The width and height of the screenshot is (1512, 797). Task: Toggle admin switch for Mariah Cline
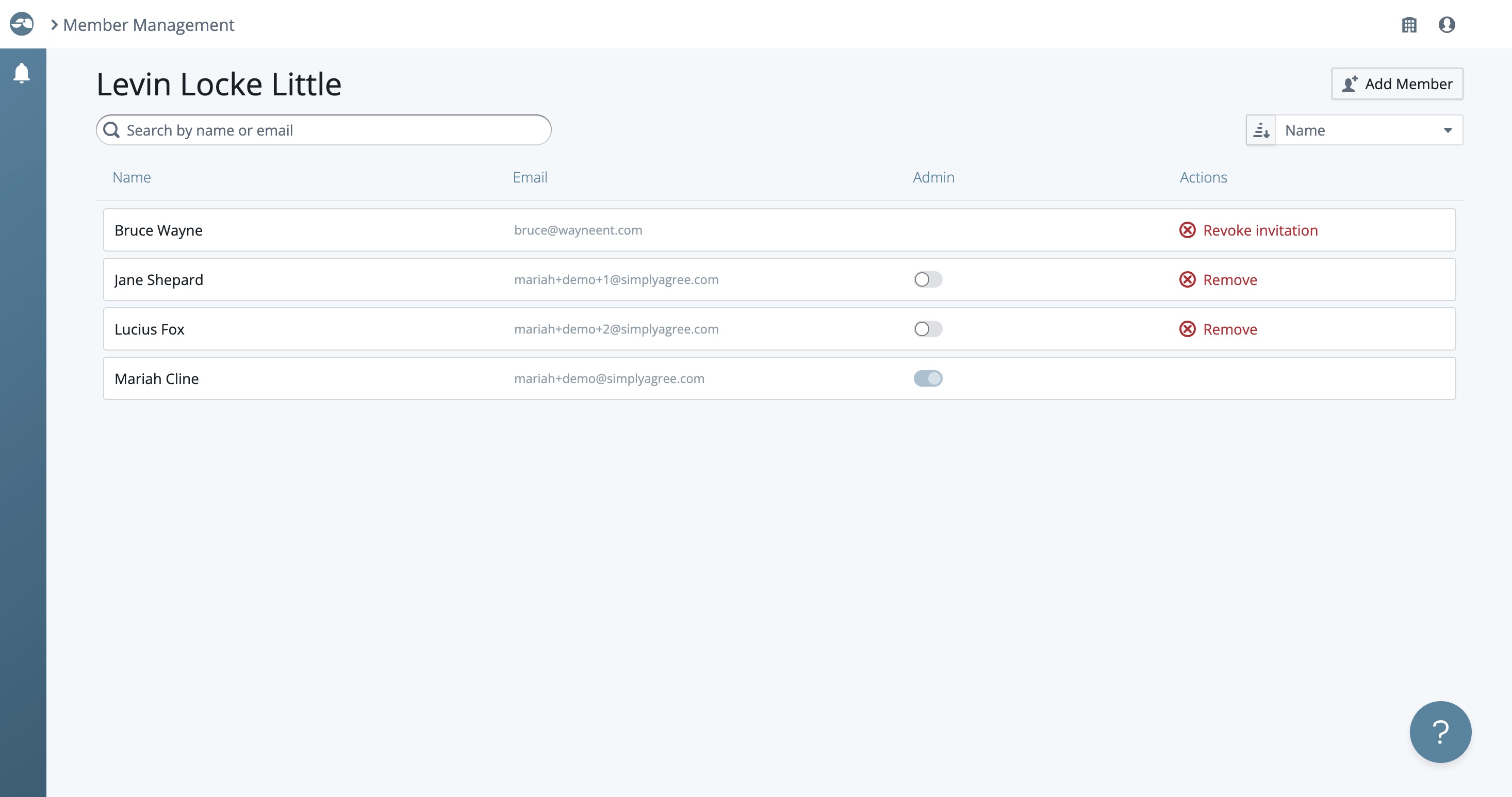tap(927, 378)
